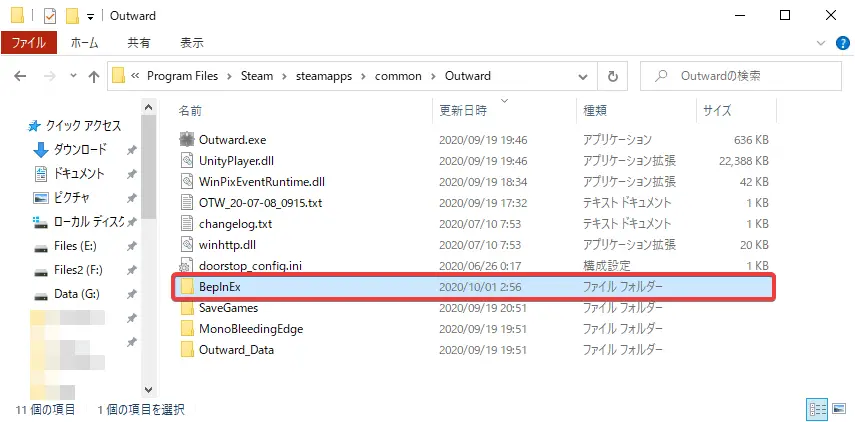Click the ダウンロード blue arrow icon
Viewport: 855px width, 422px height.
(x=41, y=150)
